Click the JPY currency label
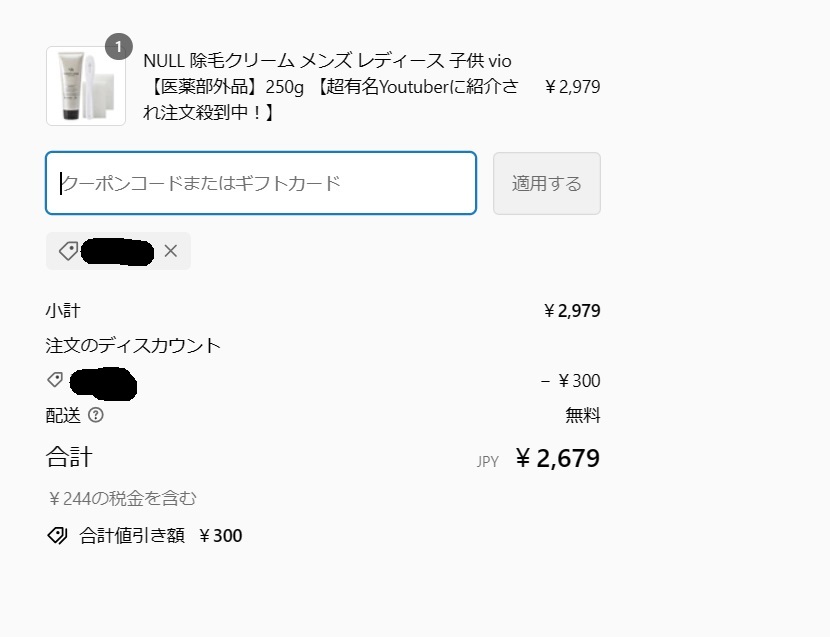 tap(488, 462)
